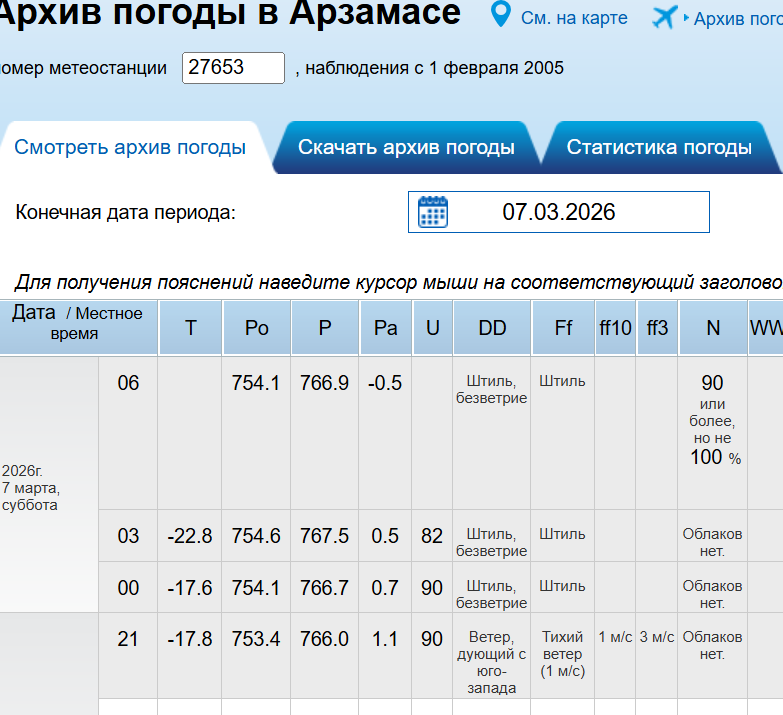Click the map pin icon
The height and width of the screenshot is (715, 783).
pos(500,16)
